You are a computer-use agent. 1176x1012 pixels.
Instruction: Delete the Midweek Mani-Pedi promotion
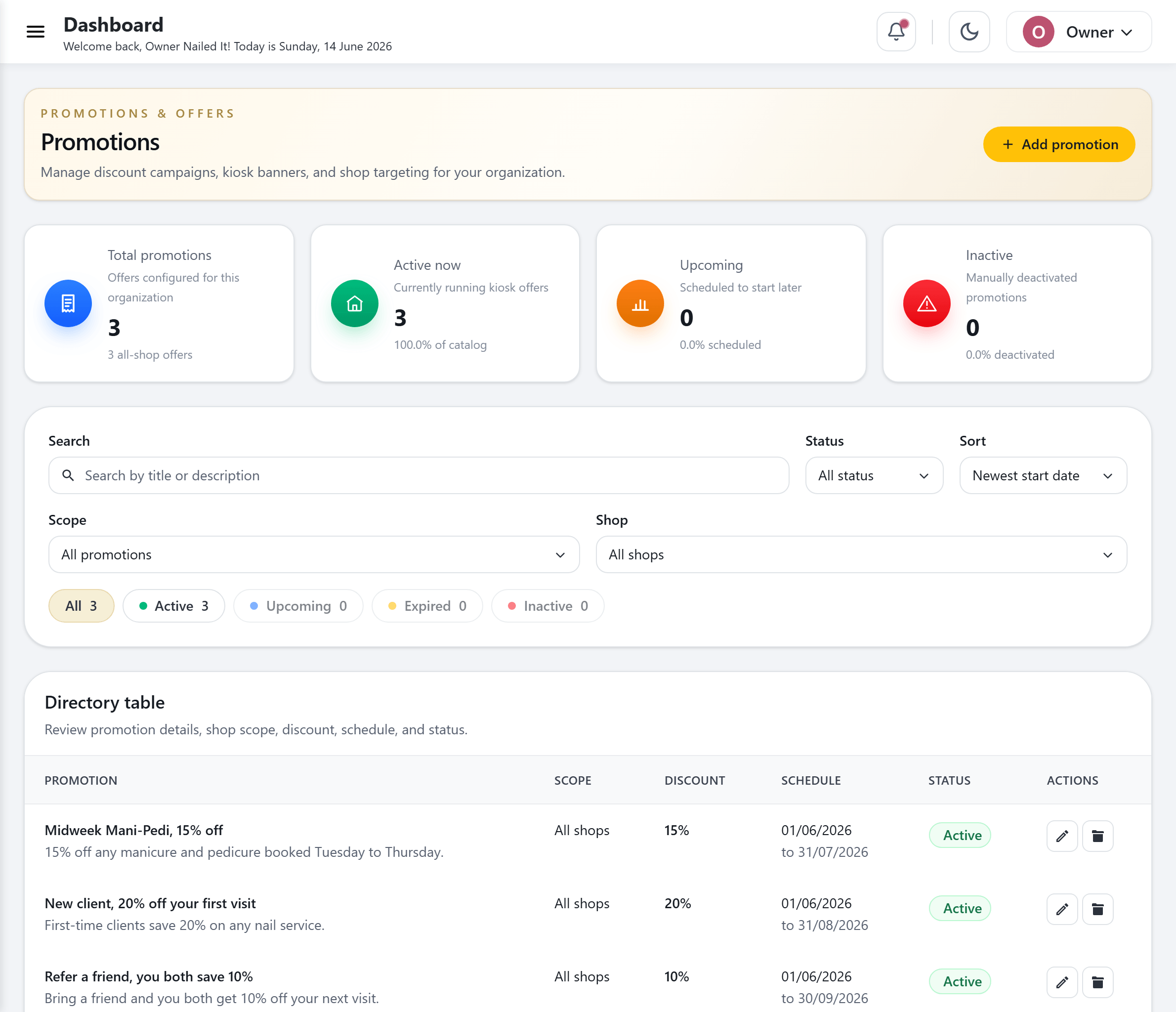pos(1097,836)
